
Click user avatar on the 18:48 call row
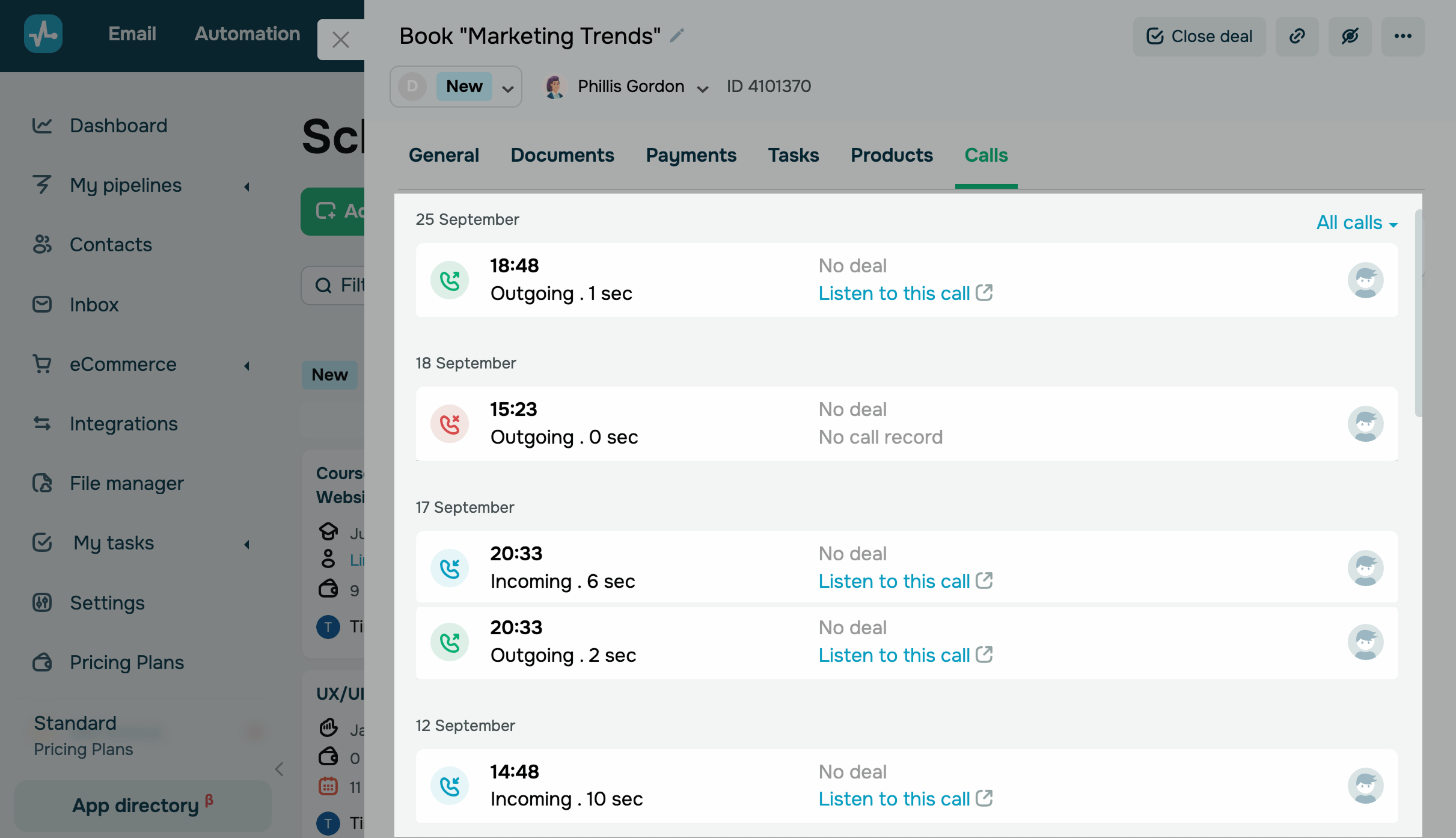point(1365,280)
